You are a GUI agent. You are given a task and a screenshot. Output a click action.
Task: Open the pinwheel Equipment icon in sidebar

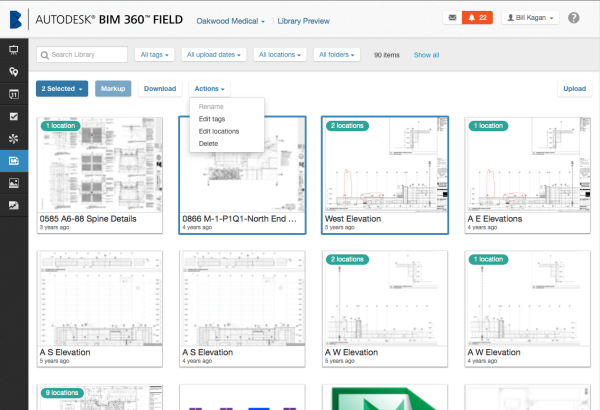[14, 139]
